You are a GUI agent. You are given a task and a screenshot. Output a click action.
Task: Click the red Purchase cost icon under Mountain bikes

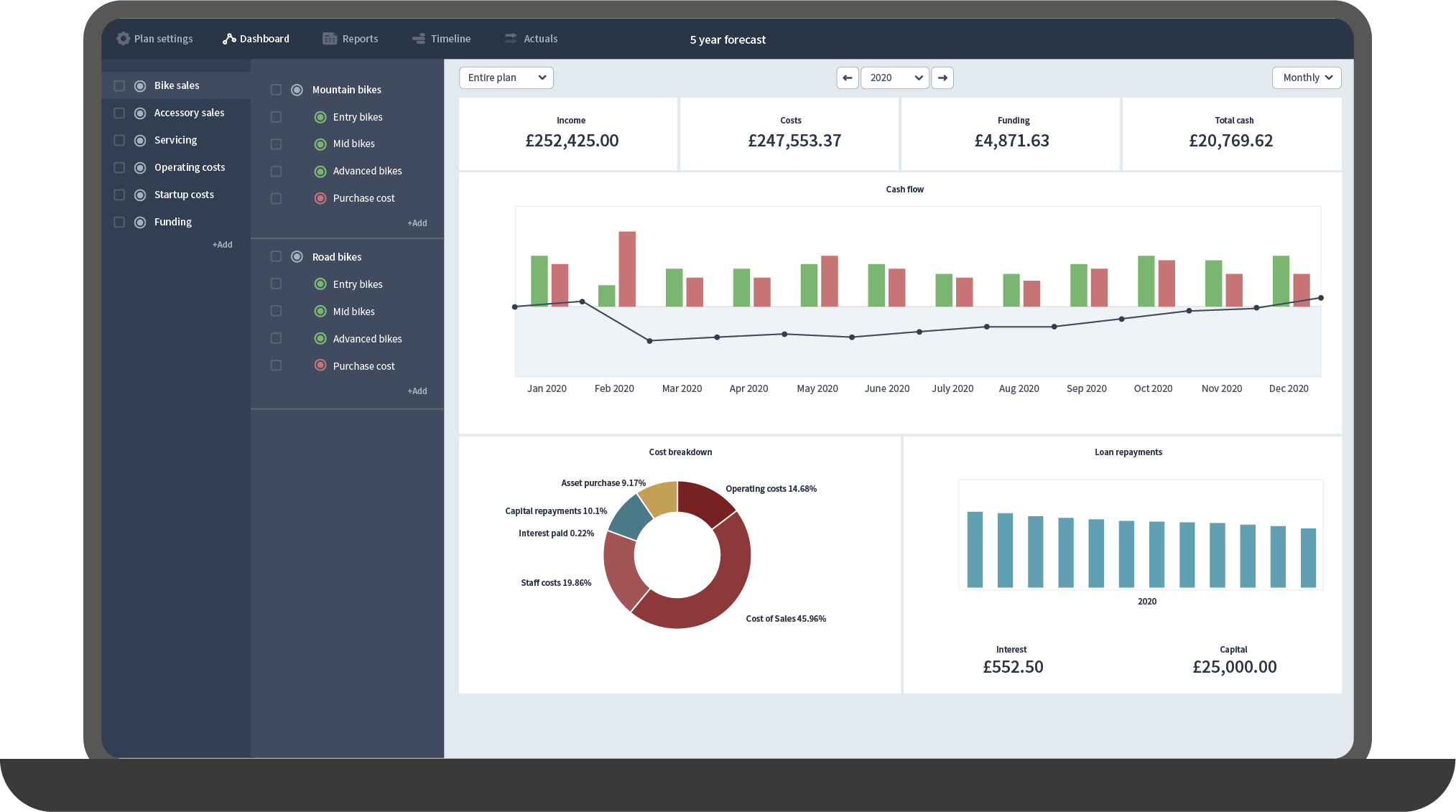[x=320, y=198]
